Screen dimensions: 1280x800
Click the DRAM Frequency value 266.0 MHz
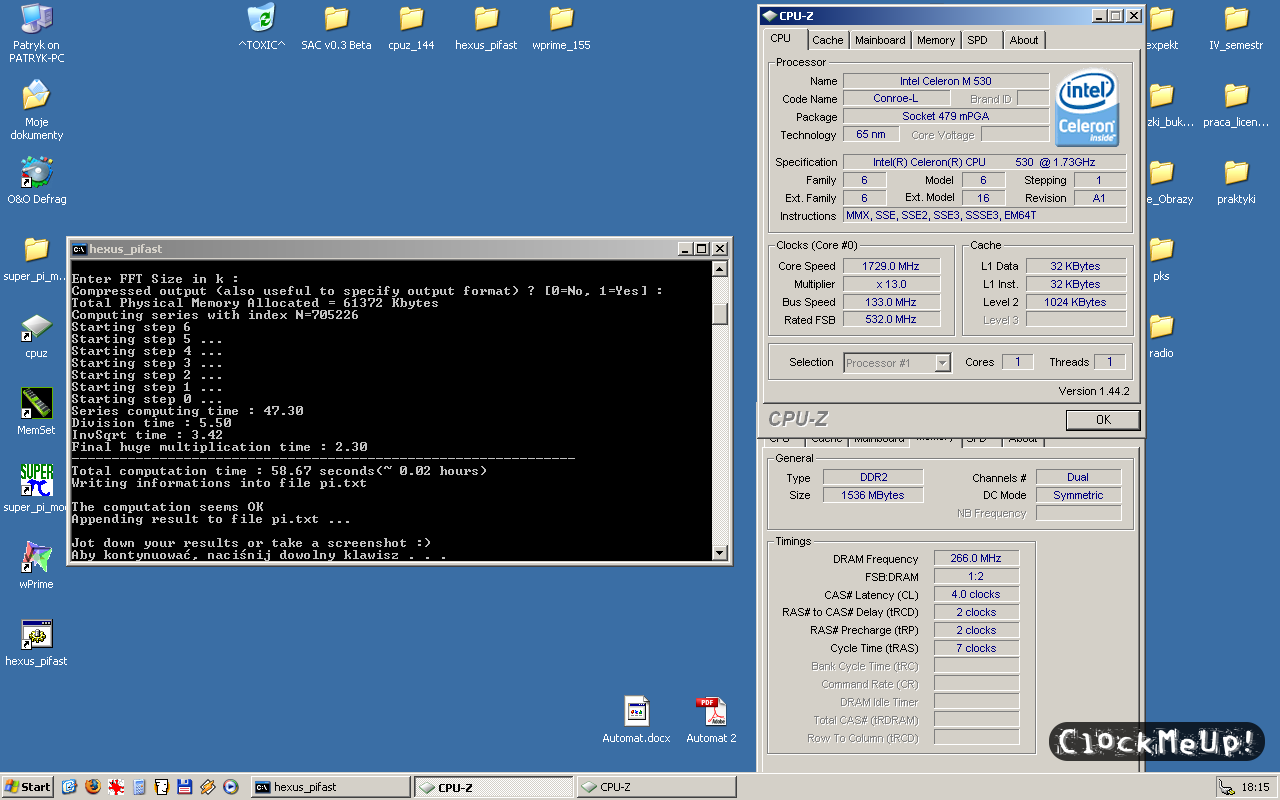[x=976, y=558]
